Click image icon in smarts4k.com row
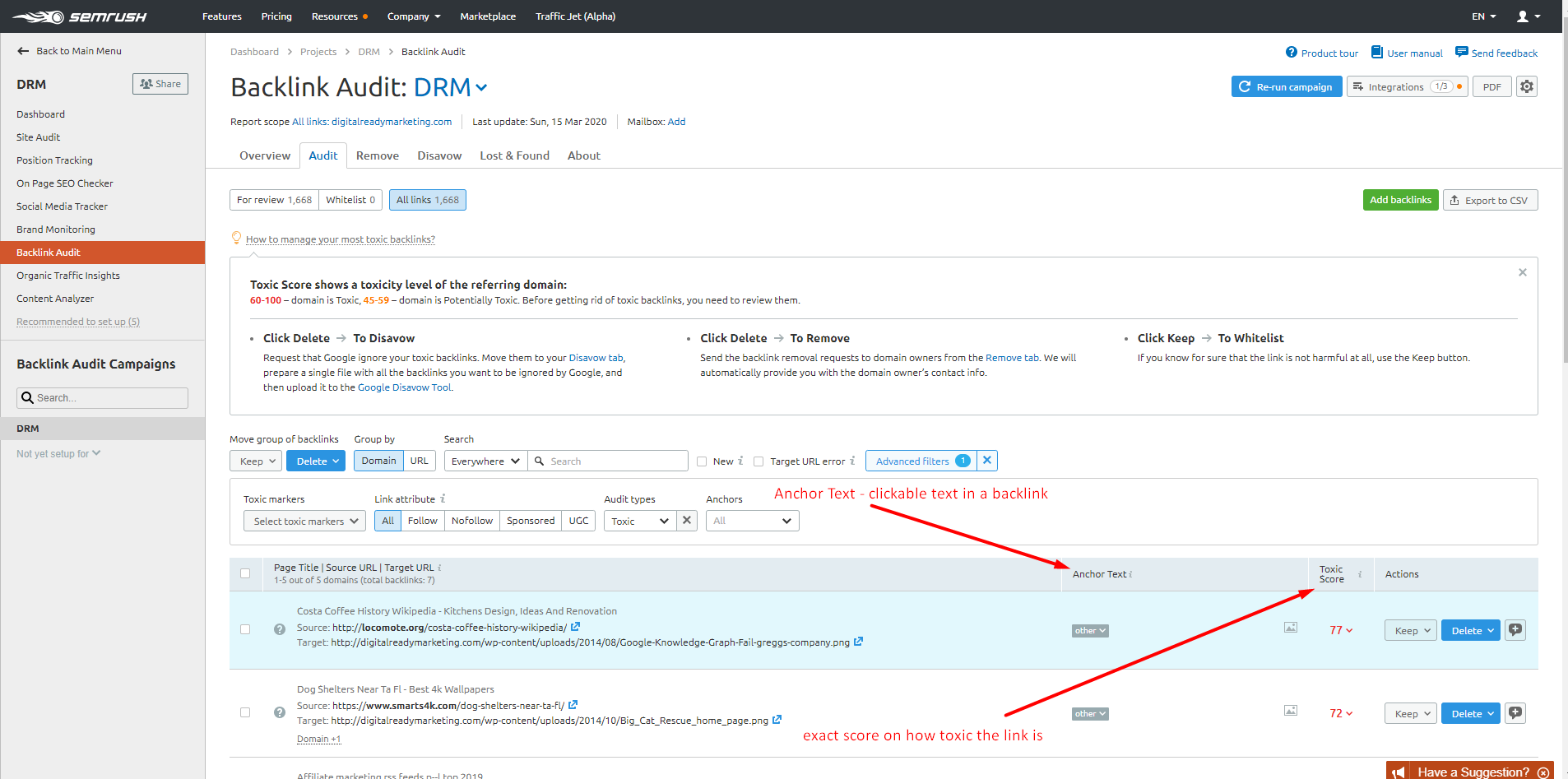The width and height of the screenshot is (1568, 779). pos(1291,711)
